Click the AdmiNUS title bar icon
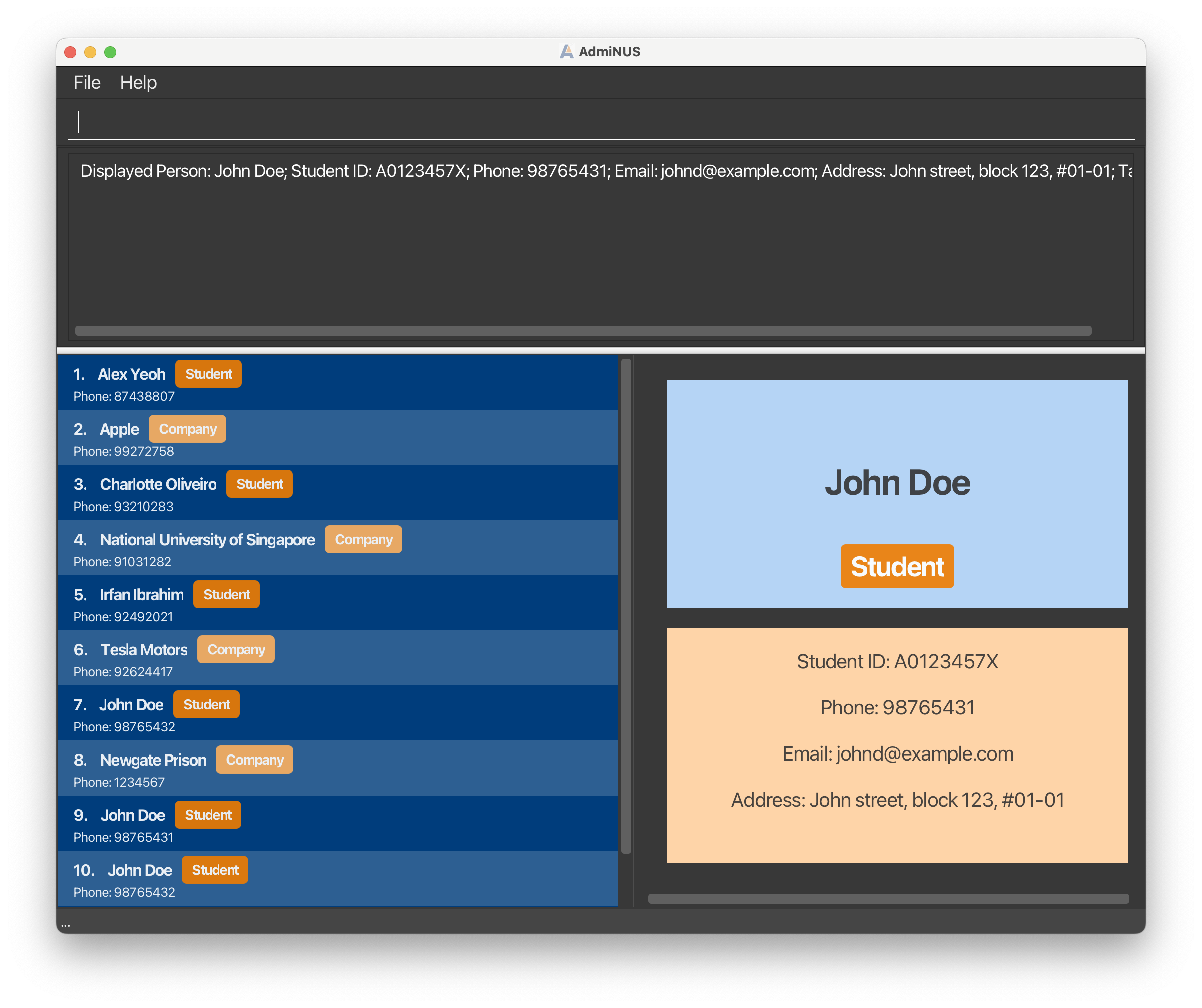1202x1008 pixels. coord(566,52)
